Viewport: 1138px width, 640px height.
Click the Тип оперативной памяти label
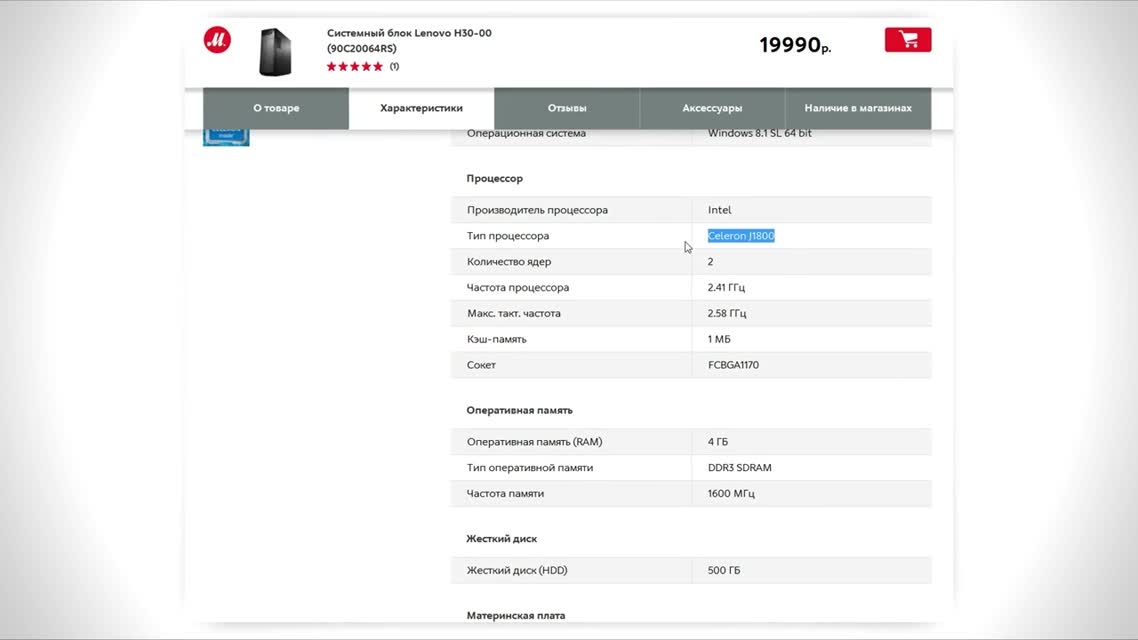[x=530, y=467]
